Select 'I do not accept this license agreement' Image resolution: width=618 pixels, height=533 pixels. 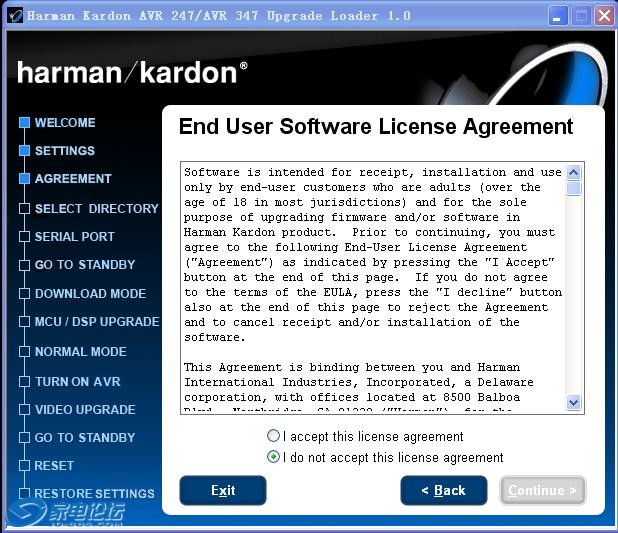click(x=274, y=457)
